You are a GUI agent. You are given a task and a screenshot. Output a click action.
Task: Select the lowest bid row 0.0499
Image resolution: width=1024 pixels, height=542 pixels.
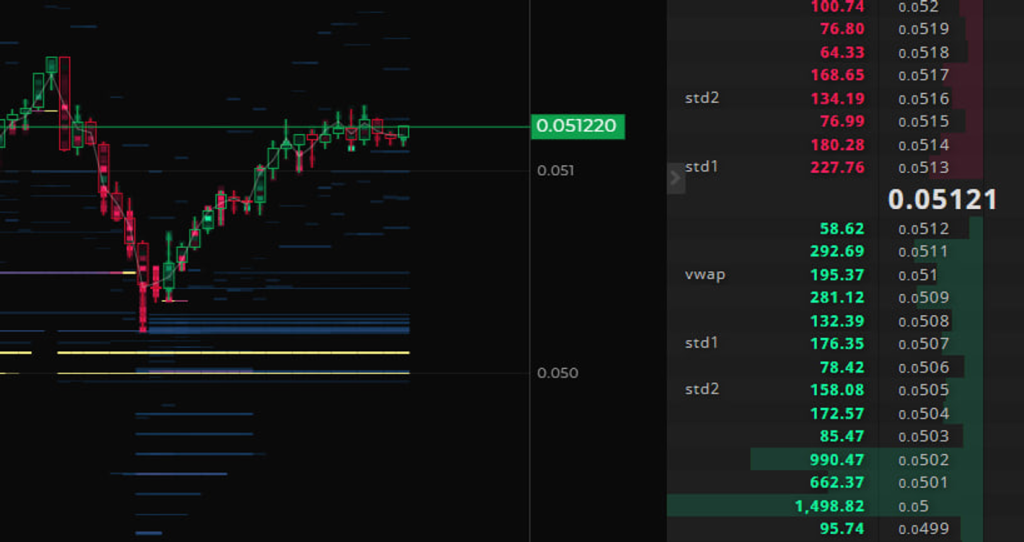(x=919, y=529)
